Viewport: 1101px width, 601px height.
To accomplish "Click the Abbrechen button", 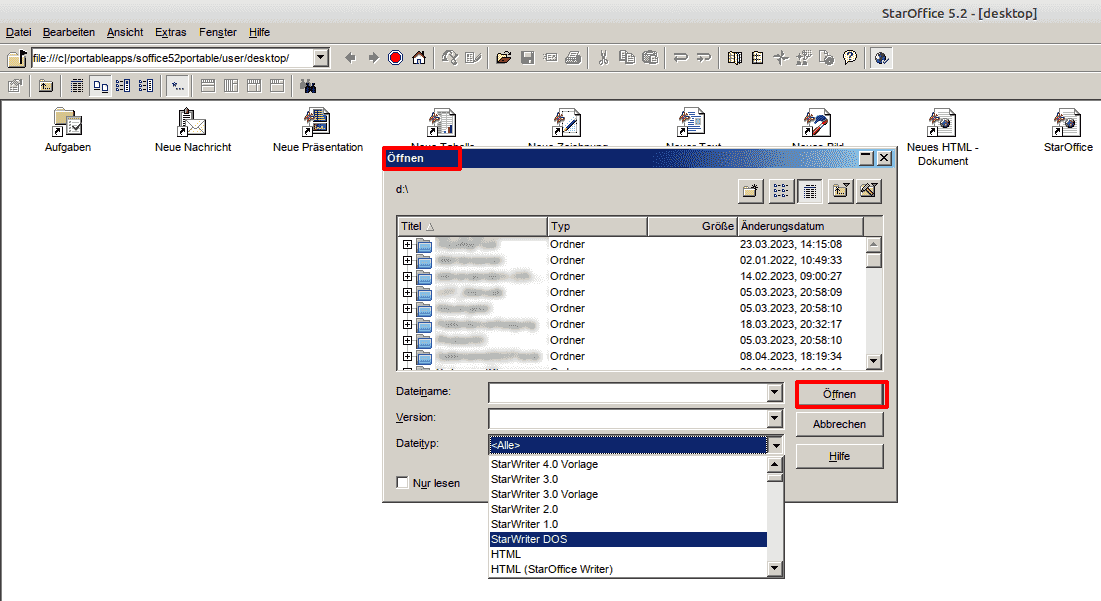I will pyautogui.click(x=840, y=424).
